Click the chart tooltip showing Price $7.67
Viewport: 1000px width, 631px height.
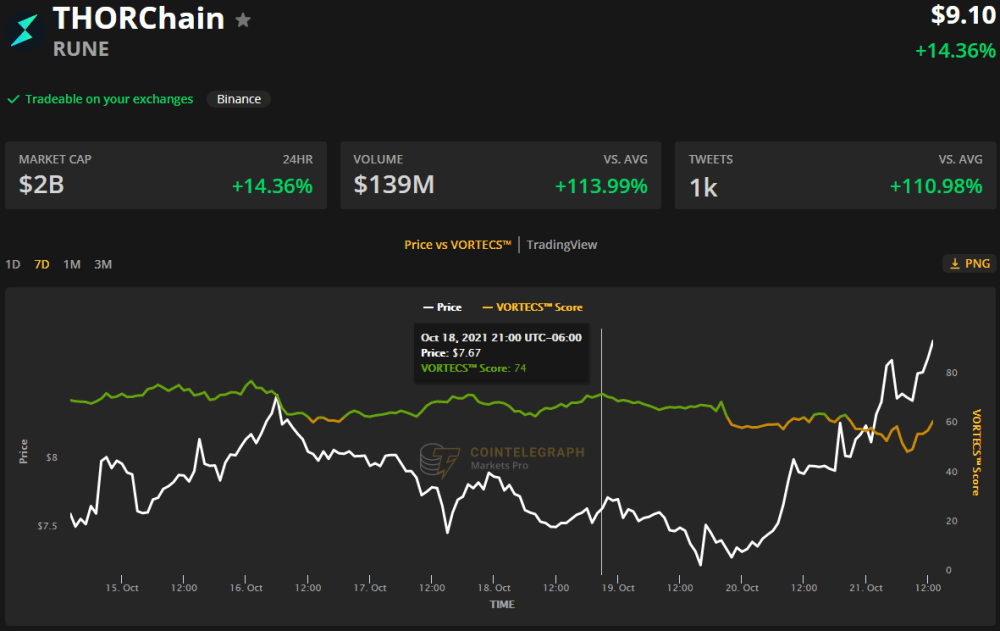(x=501, y=353)
